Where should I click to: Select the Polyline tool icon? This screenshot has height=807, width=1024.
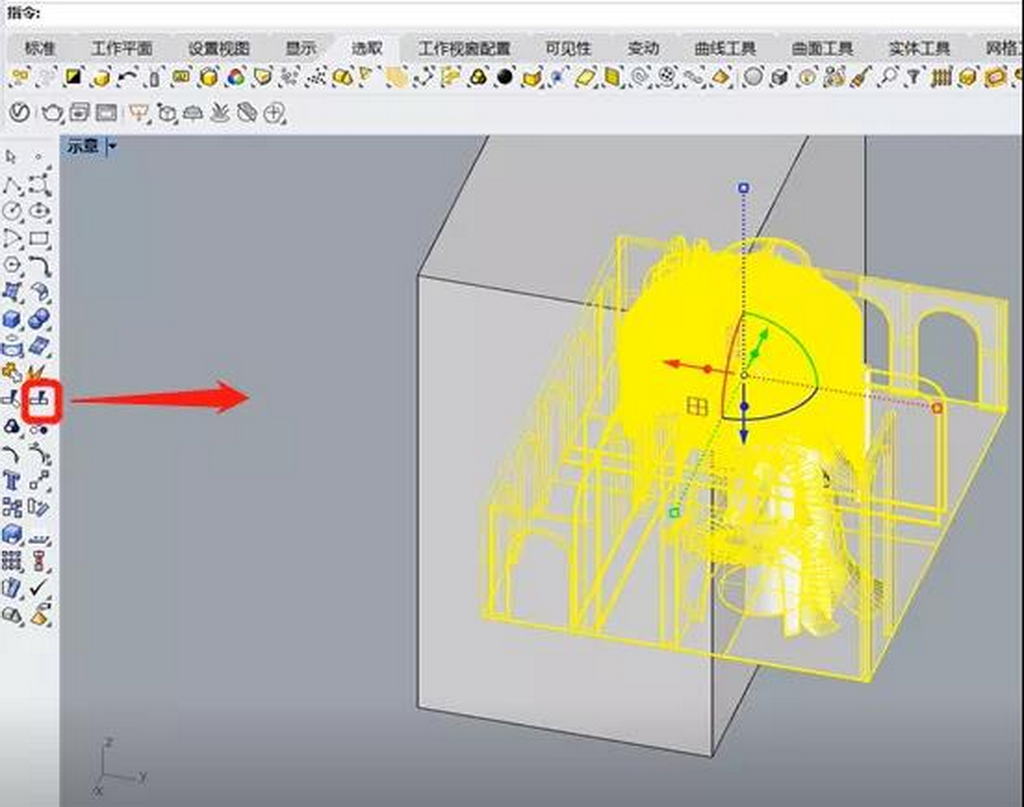[x=12, y=185]
